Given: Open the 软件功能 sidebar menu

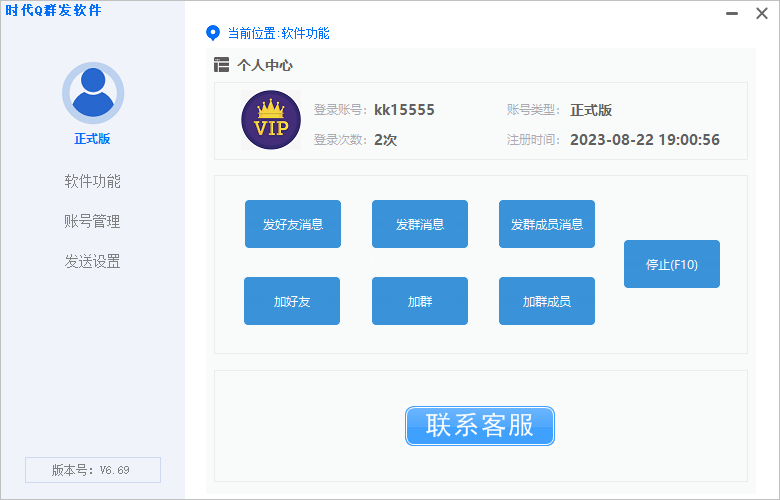Looking at the screenshot, I should (x=92, y=181).
